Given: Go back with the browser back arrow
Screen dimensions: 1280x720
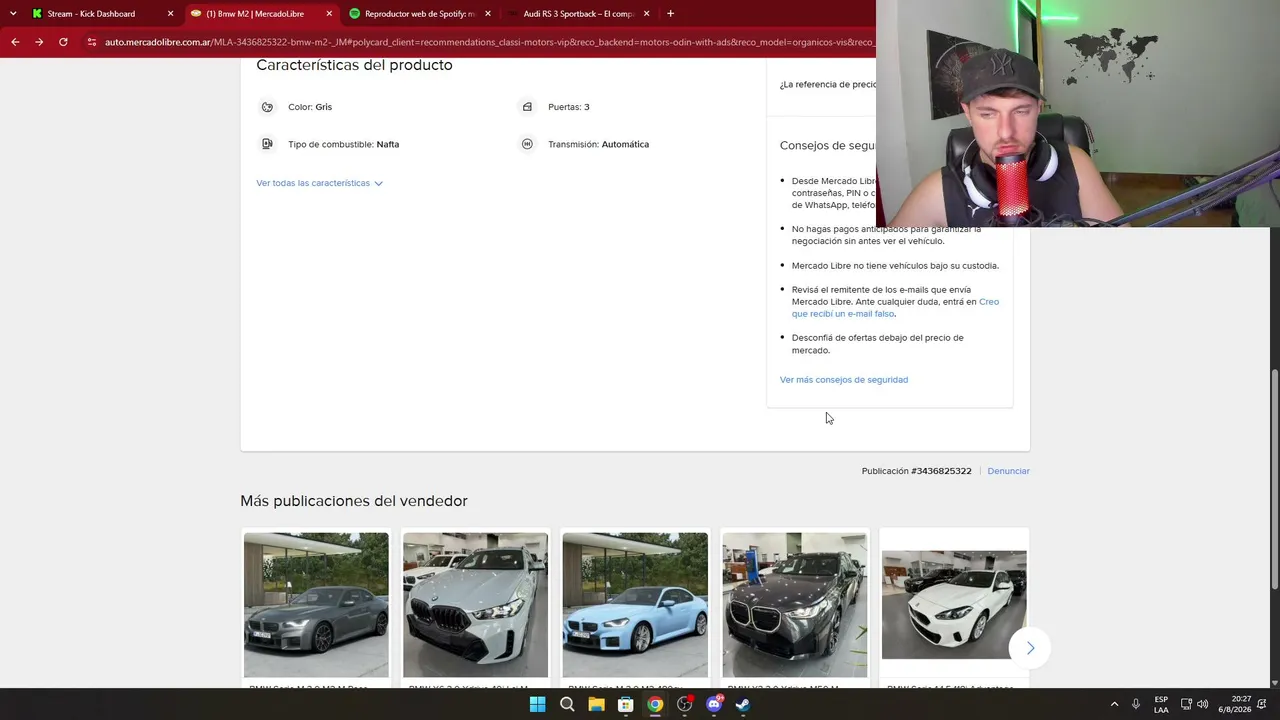Looking at the screenshot, I should pyautogui.click(x=15, y=42).
